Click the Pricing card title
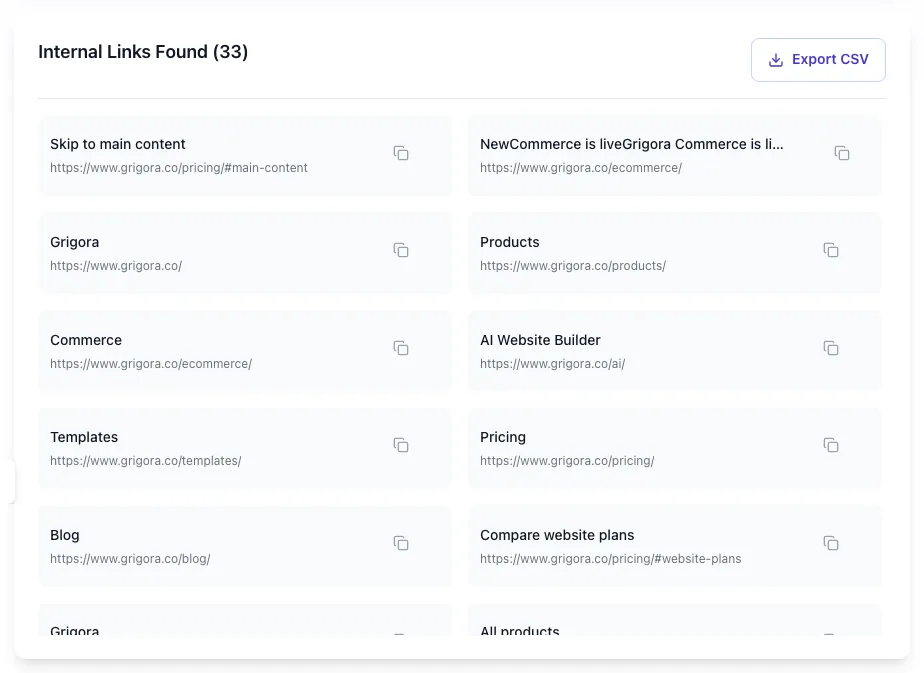The height and width of the screenshot is (673, 924). [x=503, y=437]
